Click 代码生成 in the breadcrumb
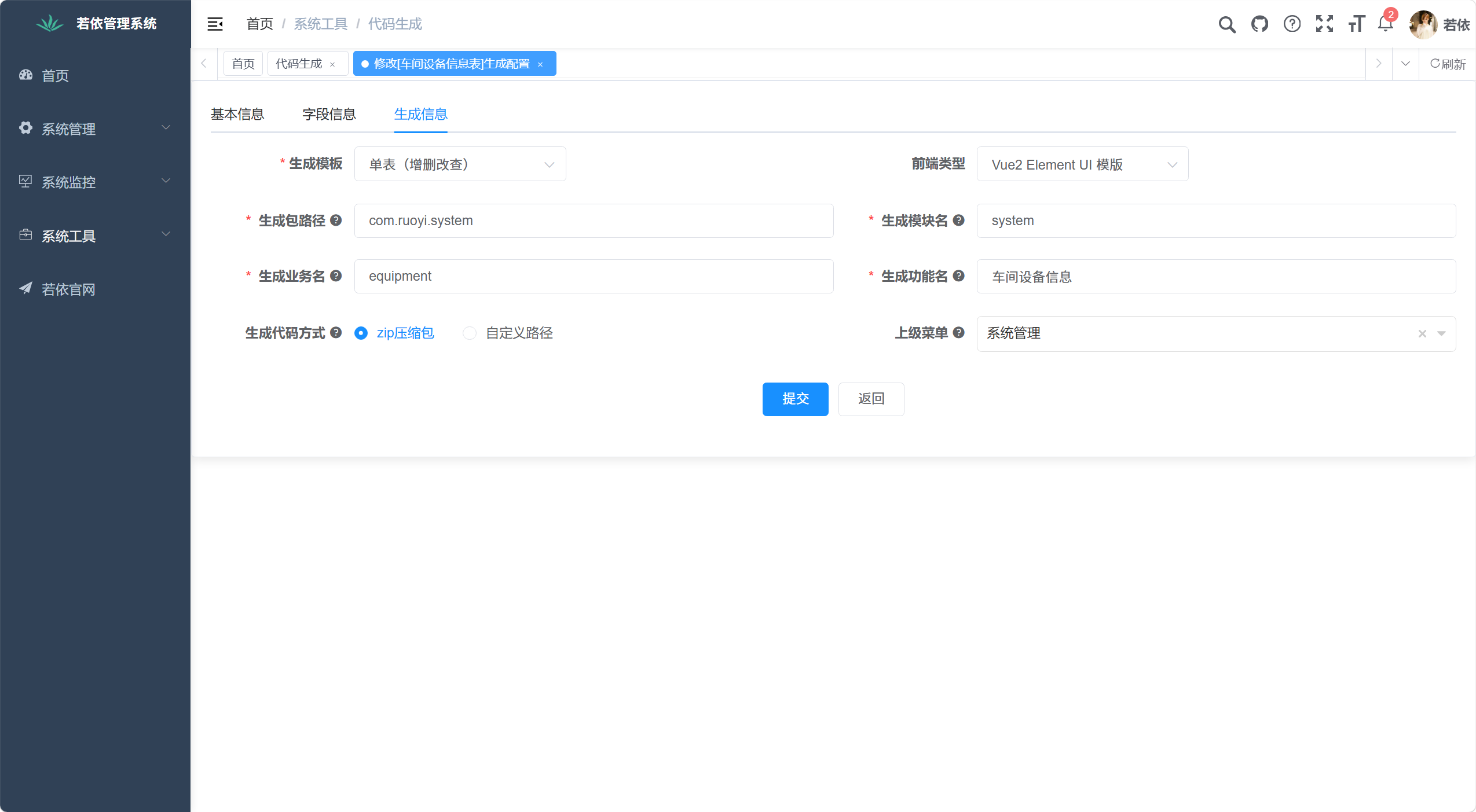The width and height of the screenshot is (1476, 812). pyautogui.click(x=395, y=24)
